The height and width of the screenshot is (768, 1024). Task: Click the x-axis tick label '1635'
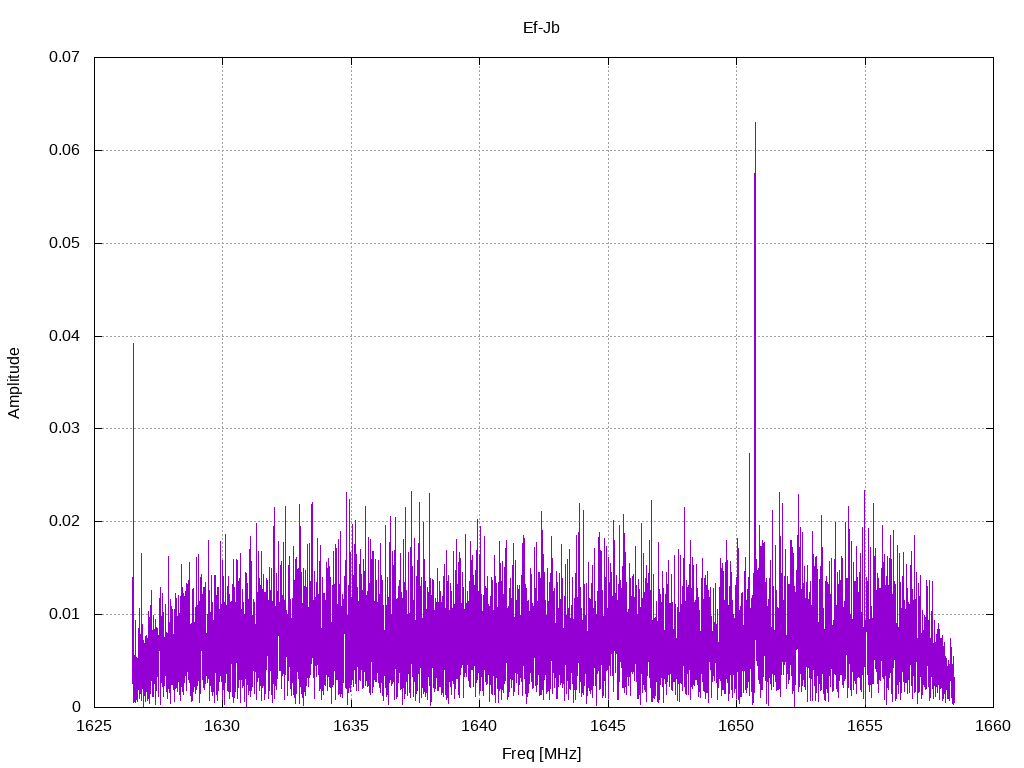pyautogui.click(x=351, y=726)
